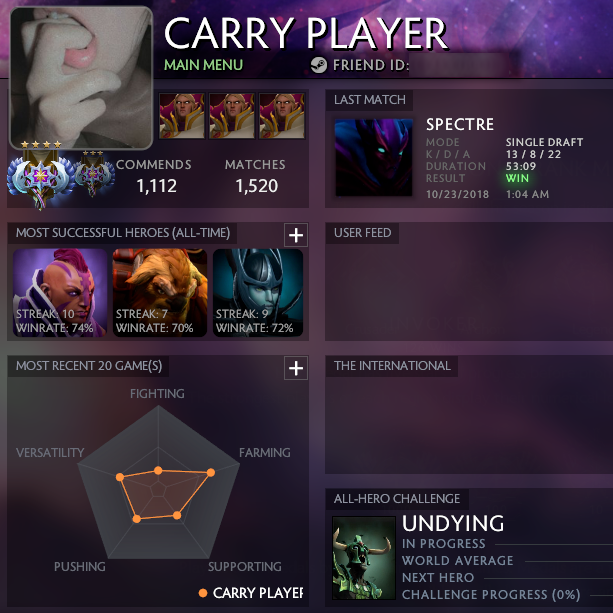
Task: Click the Commends count 1,112
Action: click(x=157, y=186)
